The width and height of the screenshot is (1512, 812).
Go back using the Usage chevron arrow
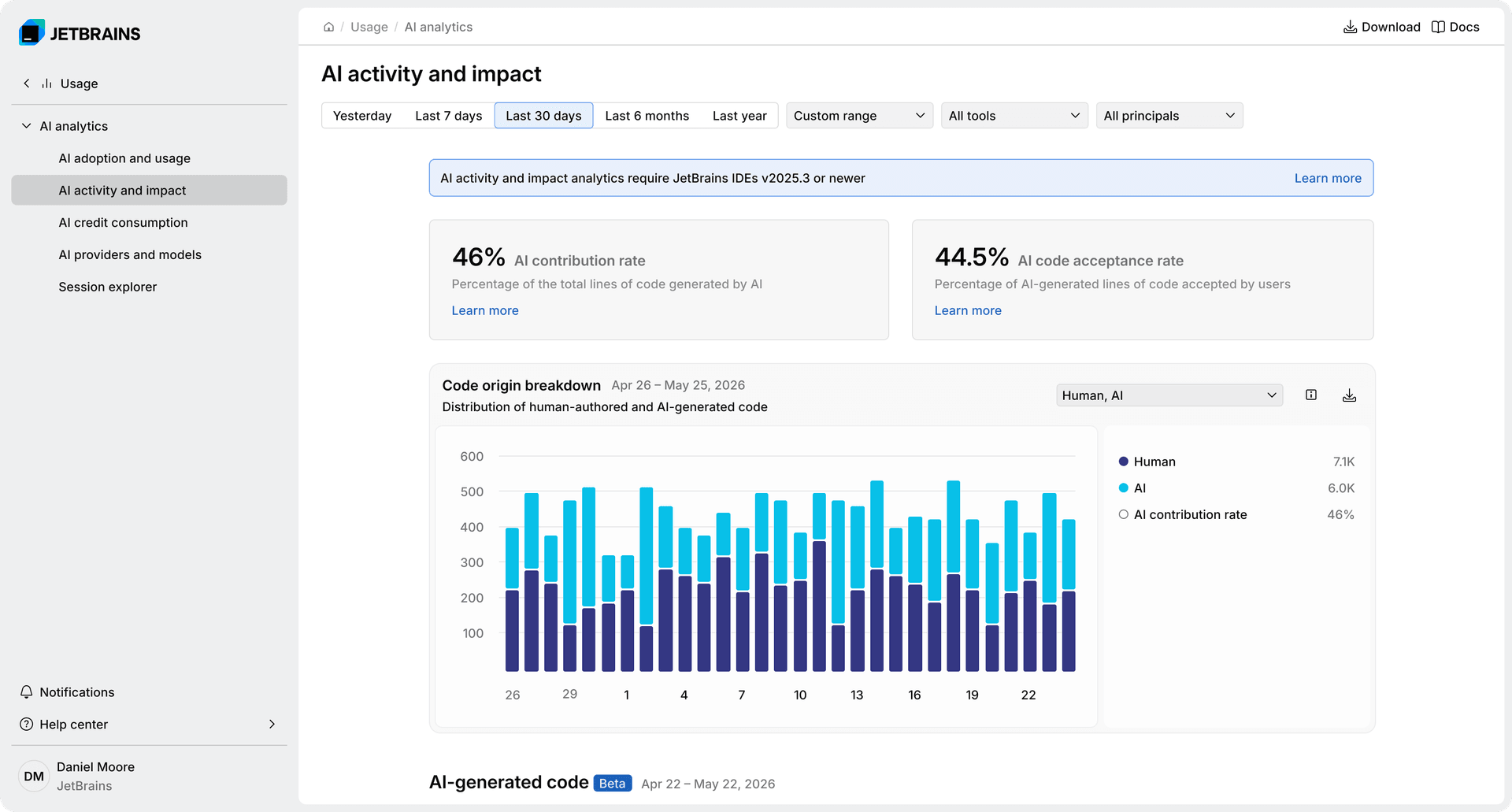27,83
